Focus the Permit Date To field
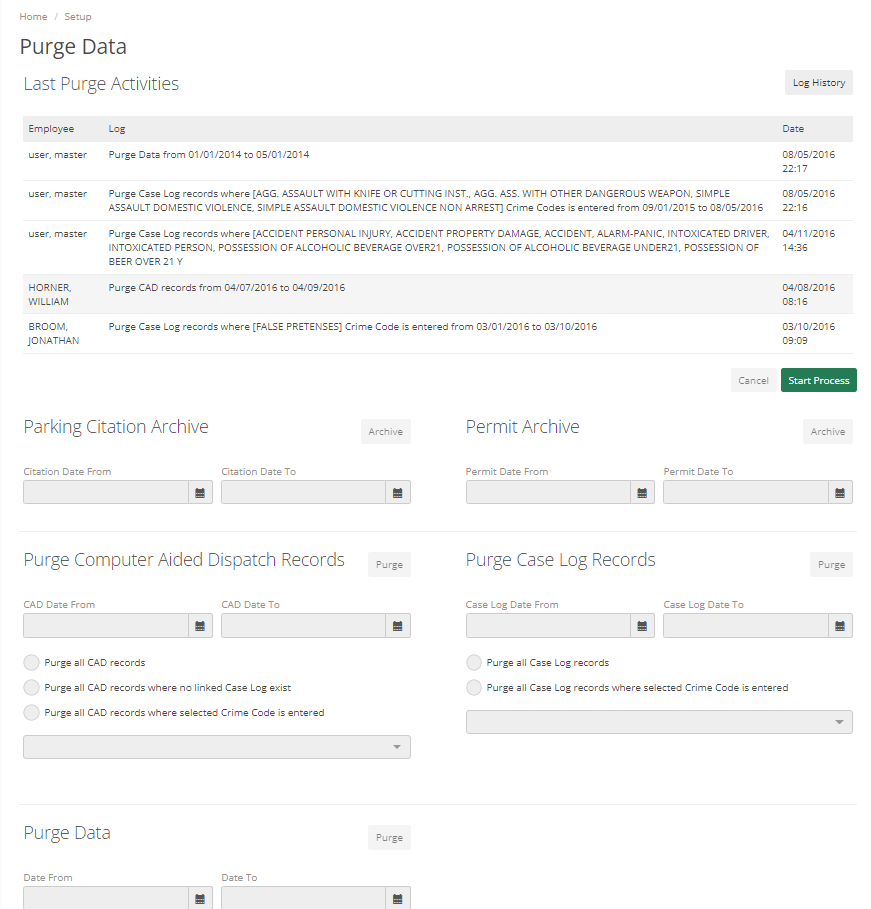This screenshot has height=909, width=871. point(746,492)
